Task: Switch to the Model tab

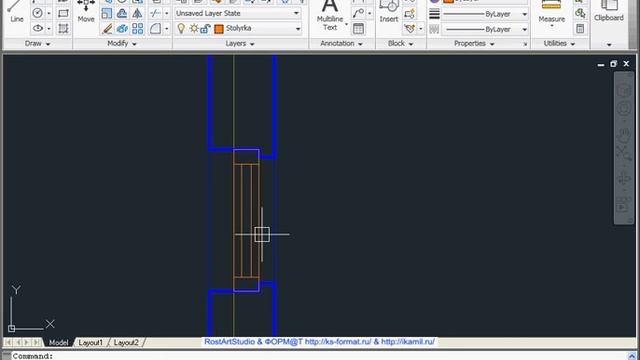Action: [58, 342]
